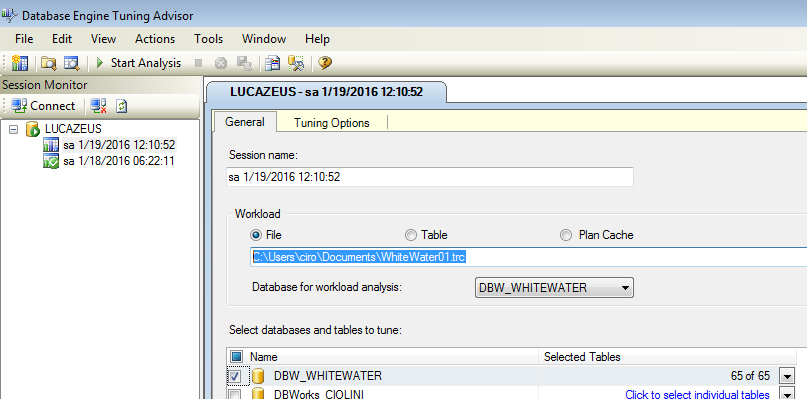Select session sa 1/18/2016 06:22:11 in tree
The width and height of the screenshot is (807, 399).
[x=119, y=162]
